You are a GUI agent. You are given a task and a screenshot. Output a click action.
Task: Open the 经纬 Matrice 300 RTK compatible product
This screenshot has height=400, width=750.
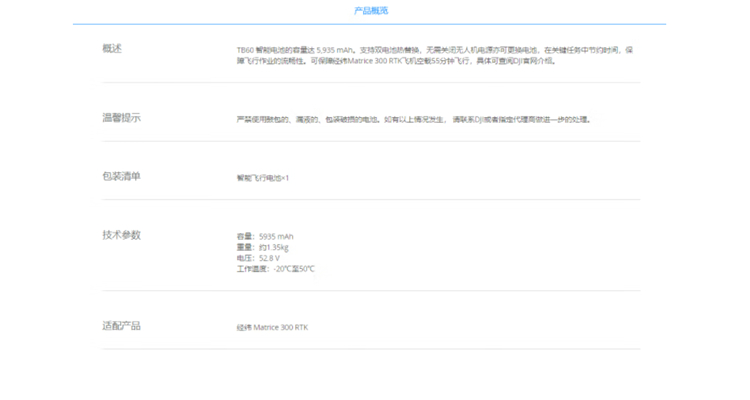[x=272, y=327]
